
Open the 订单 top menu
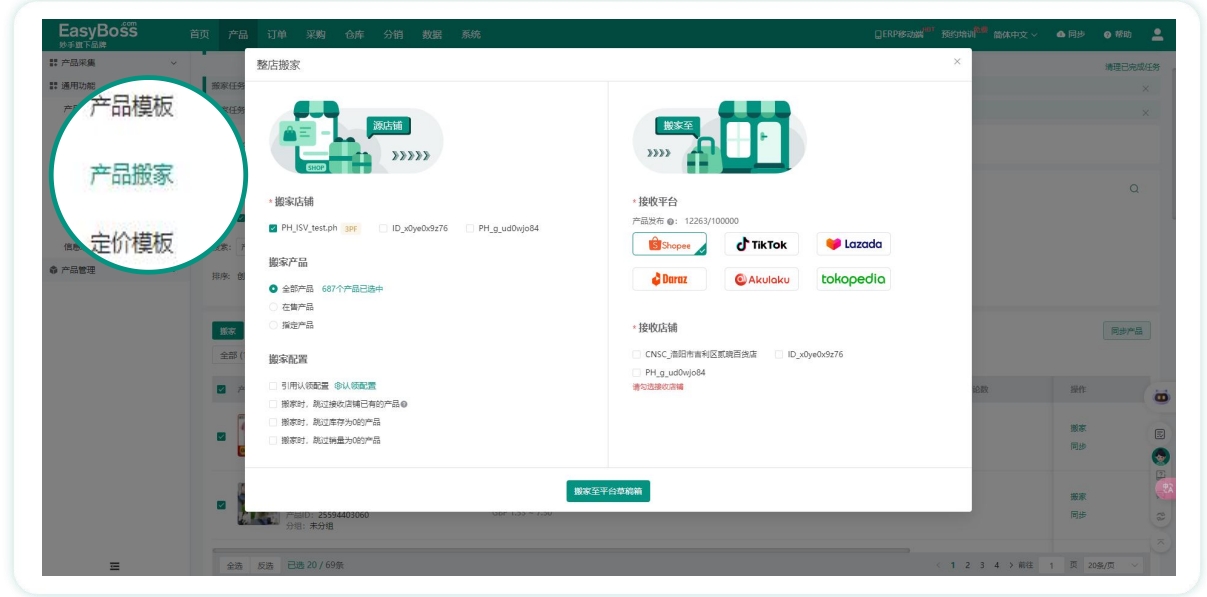[x=277, y=35]
